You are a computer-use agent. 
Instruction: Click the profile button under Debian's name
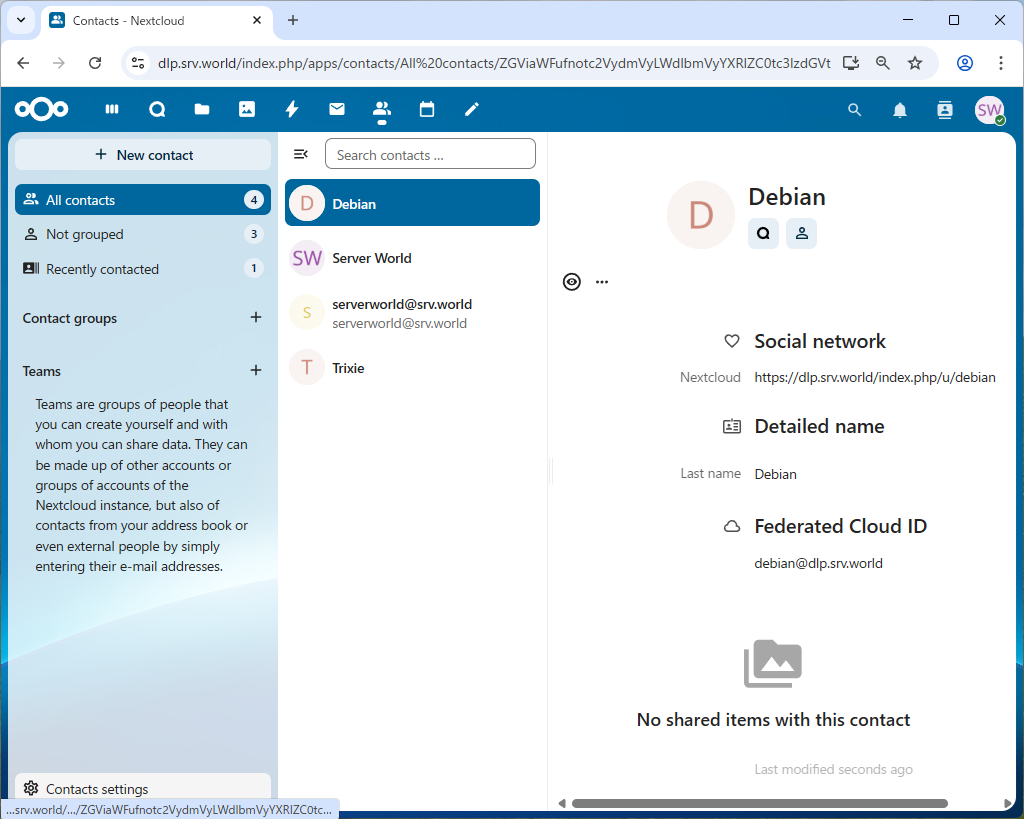click(801, 233)
